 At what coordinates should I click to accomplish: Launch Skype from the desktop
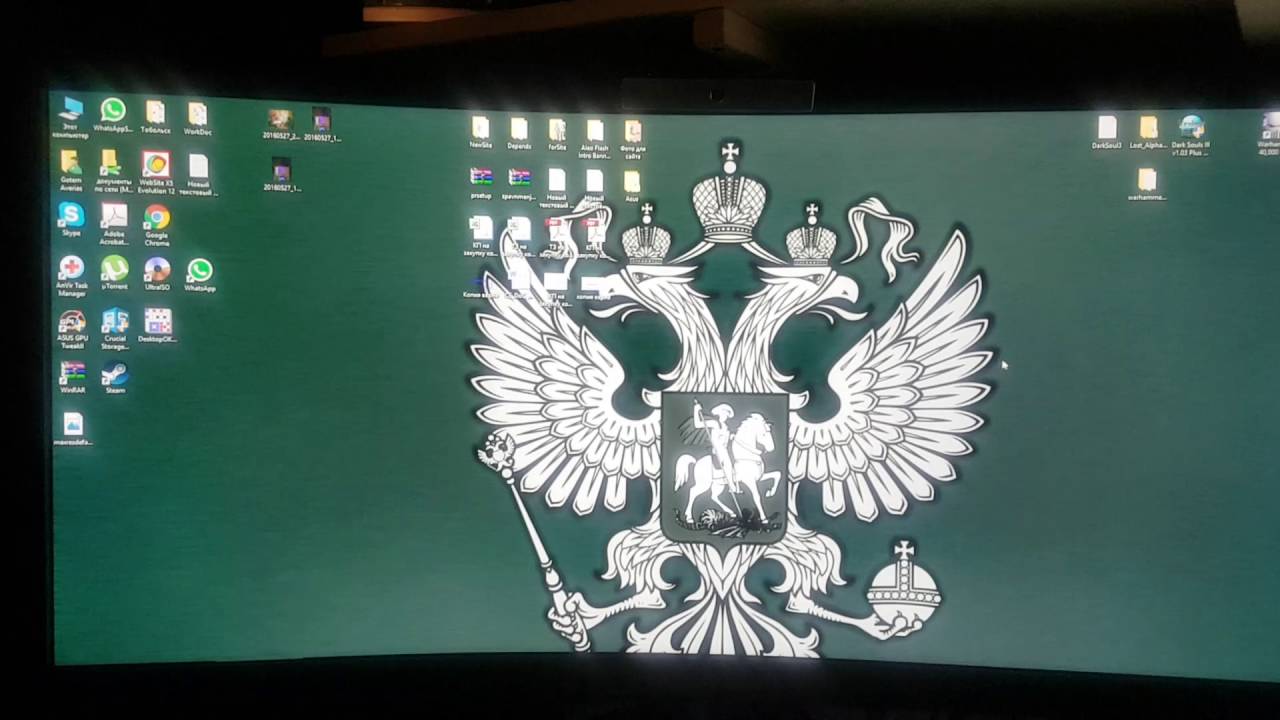click(x=71, y=219)
